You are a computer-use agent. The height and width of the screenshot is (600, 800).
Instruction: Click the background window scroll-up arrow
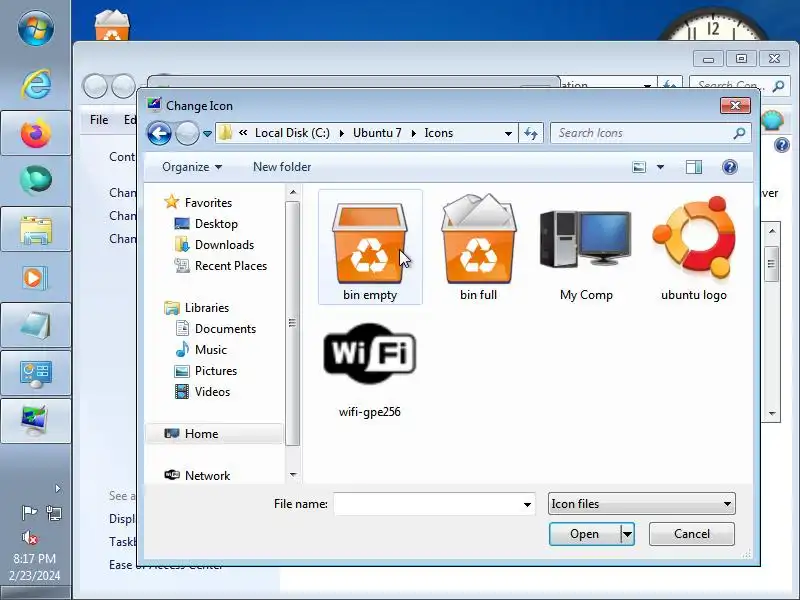(x=772, y=231)
